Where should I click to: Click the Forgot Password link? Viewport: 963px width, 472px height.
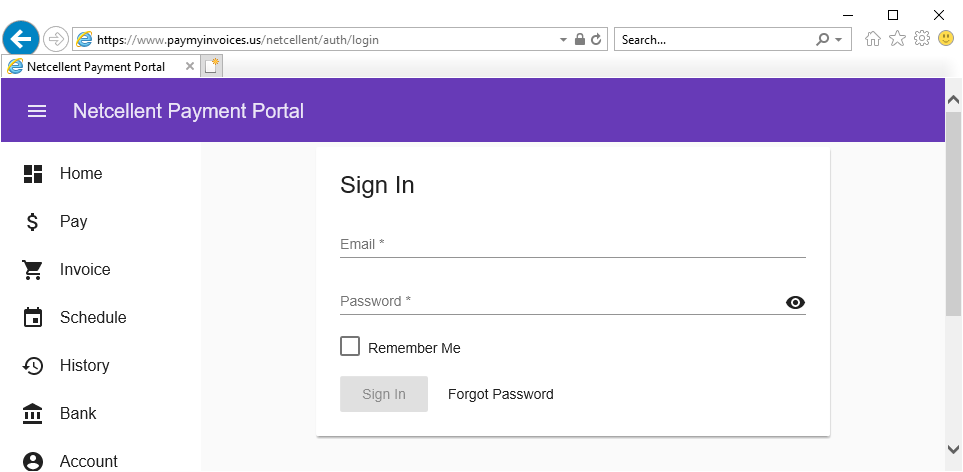pos(500,394)
